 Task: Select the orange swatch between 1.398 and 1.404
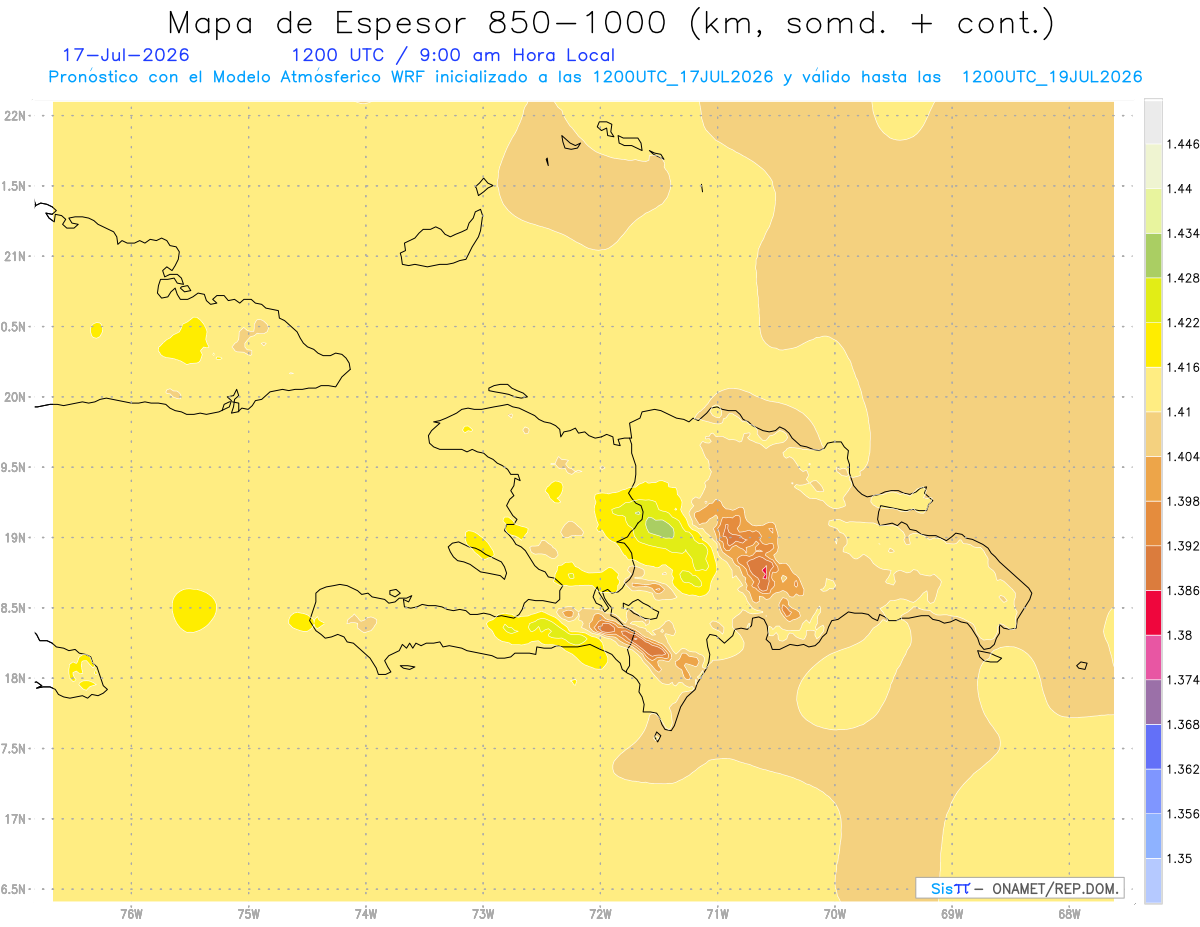coord(1153,479)
